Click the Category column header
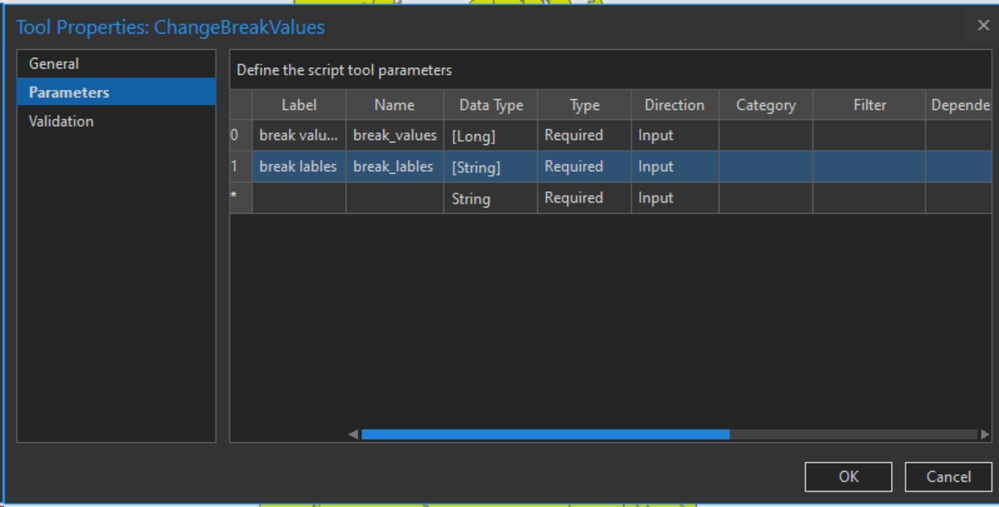 (765, 105)
